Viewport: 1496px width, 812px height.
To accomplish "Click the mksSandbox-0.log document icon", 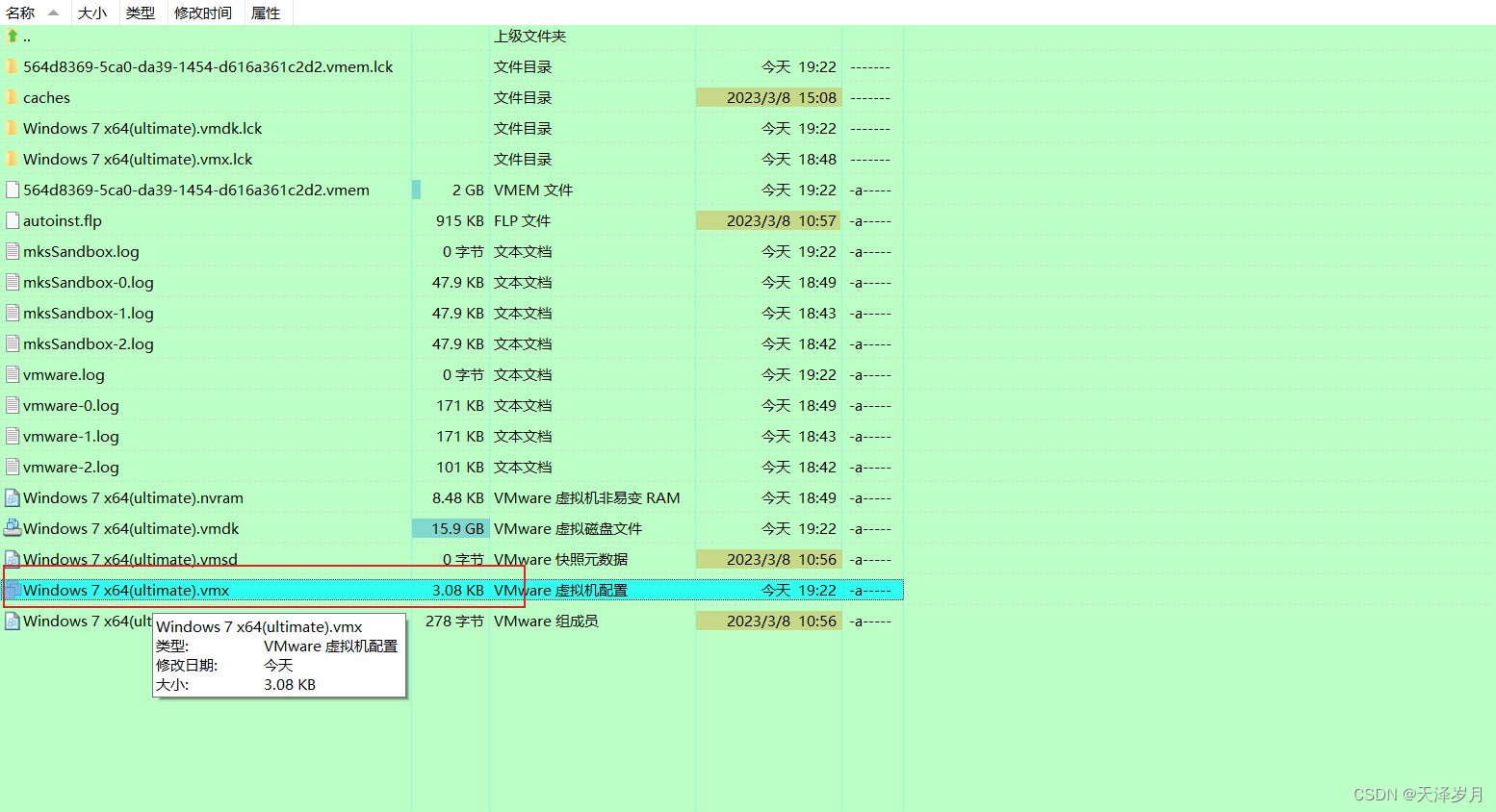I will (13, 282).
